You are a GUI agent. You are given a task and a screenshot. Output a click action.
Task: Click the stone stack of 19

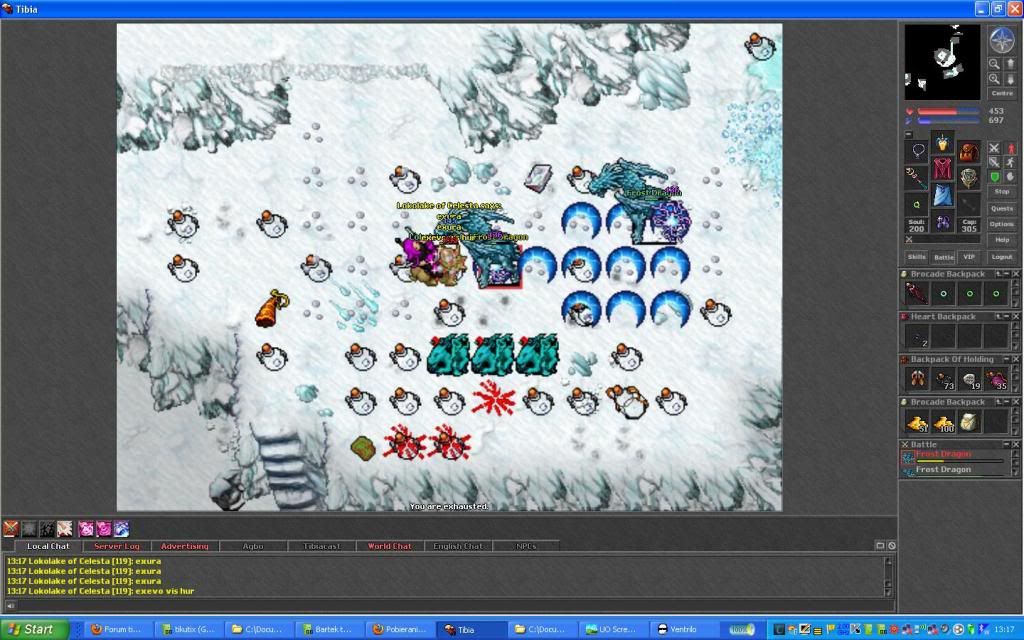click(x=970, y=379)
